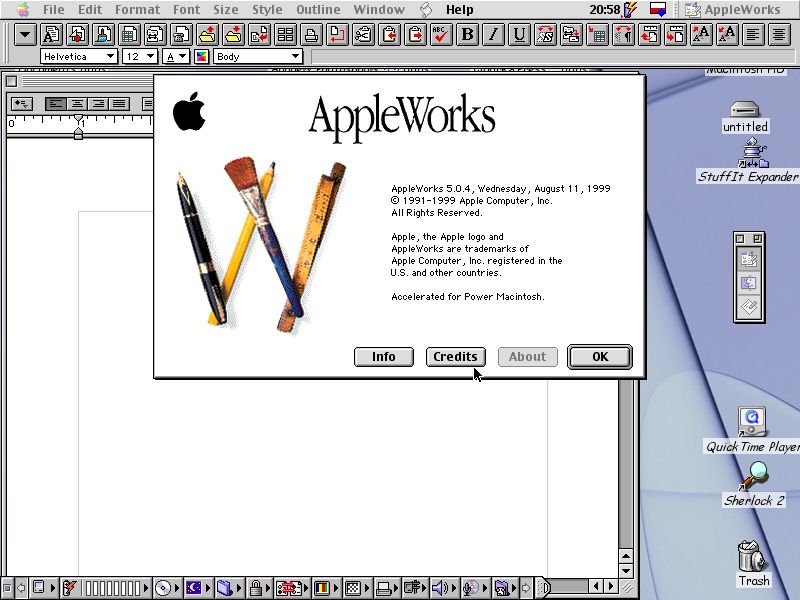Image resolution: width=800 pixels, height=600 pixels.
Task: Click the new database document icon
Action: (x=155, y=35)
